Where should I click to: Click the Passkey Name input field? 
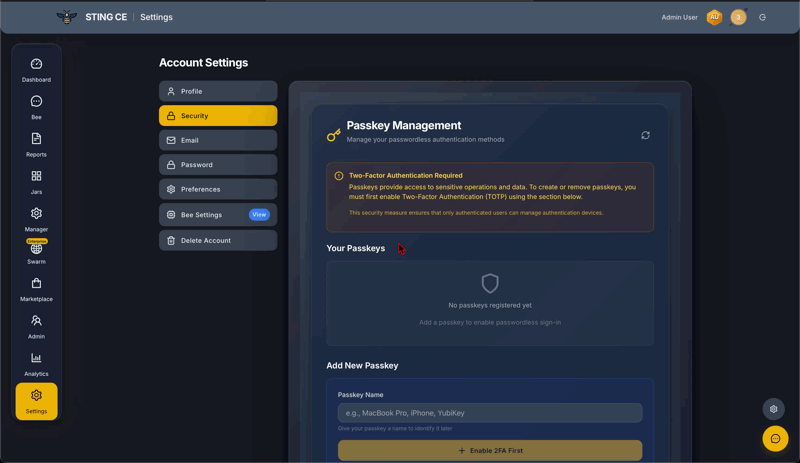coord(490,413)
